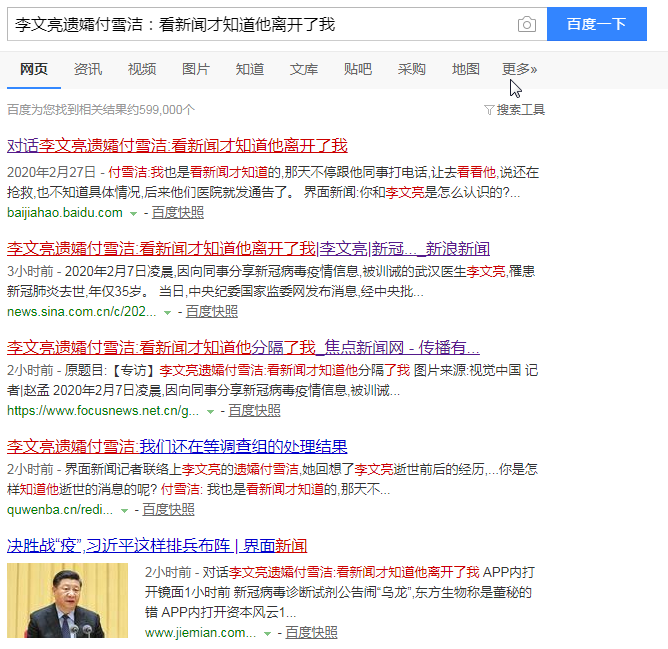
Task: Click the search query input field
Action: [260, 24]
